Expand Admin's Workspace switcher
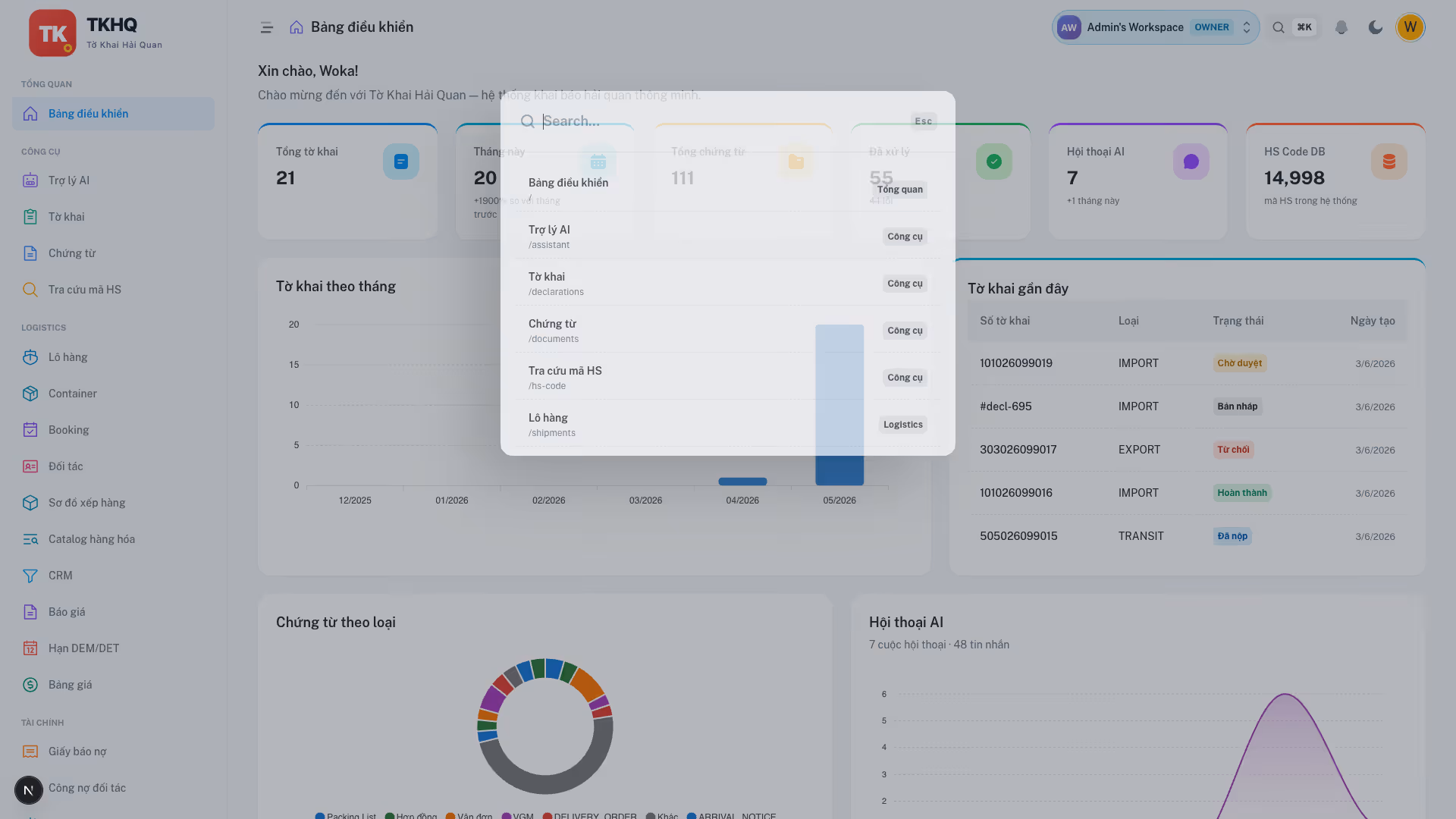 point(1155,27)
